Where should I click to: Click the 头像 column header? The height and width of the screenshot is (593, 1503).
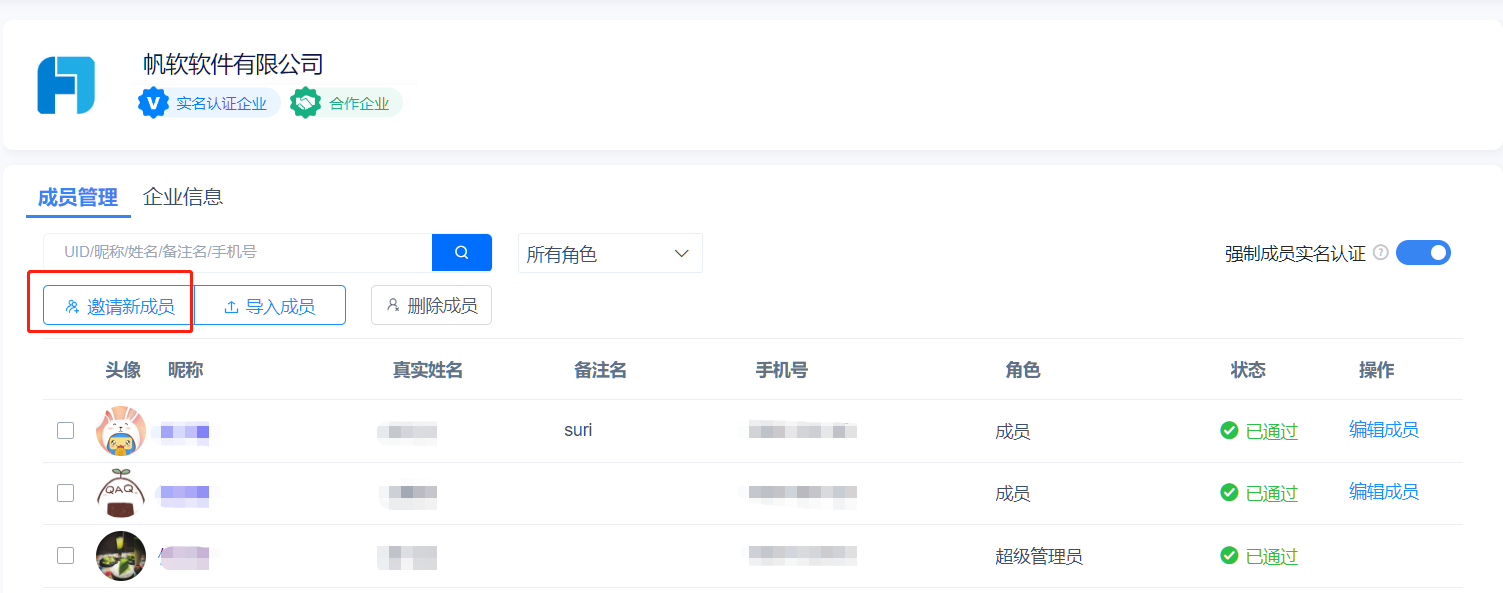coord(123,370)
